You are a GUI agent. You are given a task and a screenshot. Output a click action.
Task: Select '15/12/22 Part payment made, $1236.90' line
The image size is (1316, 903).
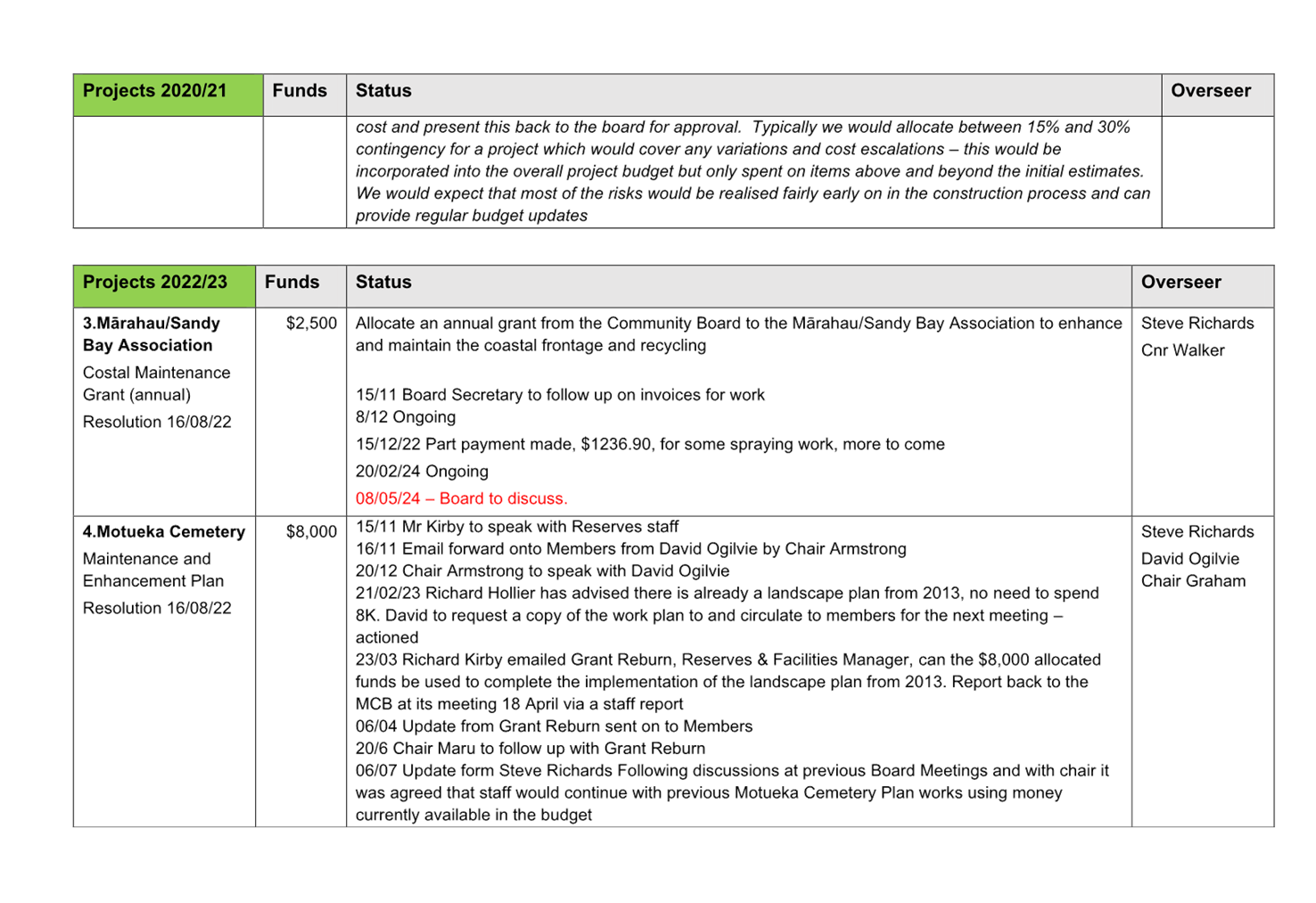(x=650, y=444)
